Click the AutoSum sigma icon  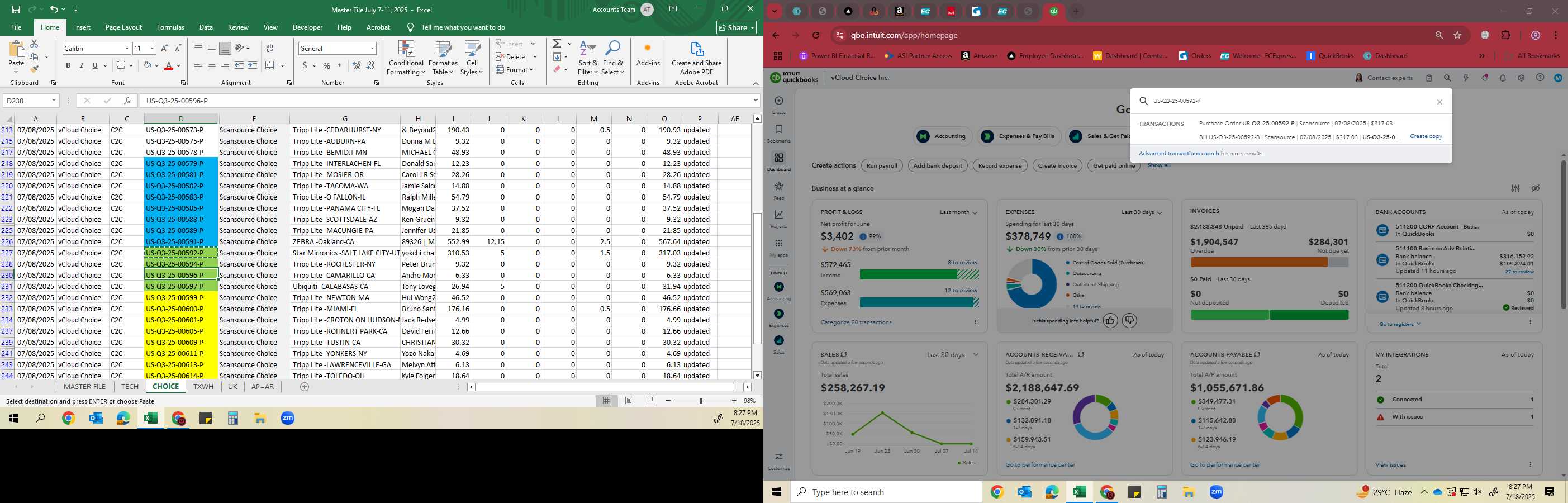pyautogui.click(x=557, y=44)
